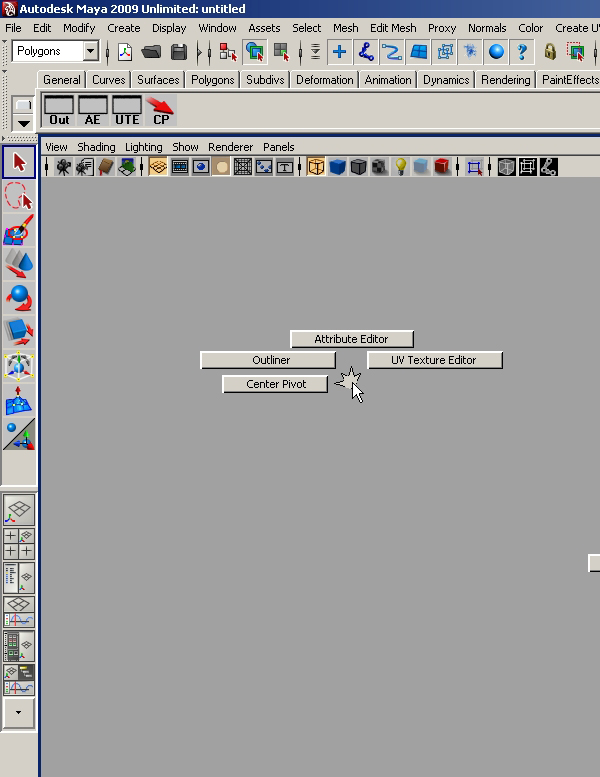Toggle X-Ray display cube icon
Image resolution: width=600 pixels, height=777 pixels.
pos(506,167)
